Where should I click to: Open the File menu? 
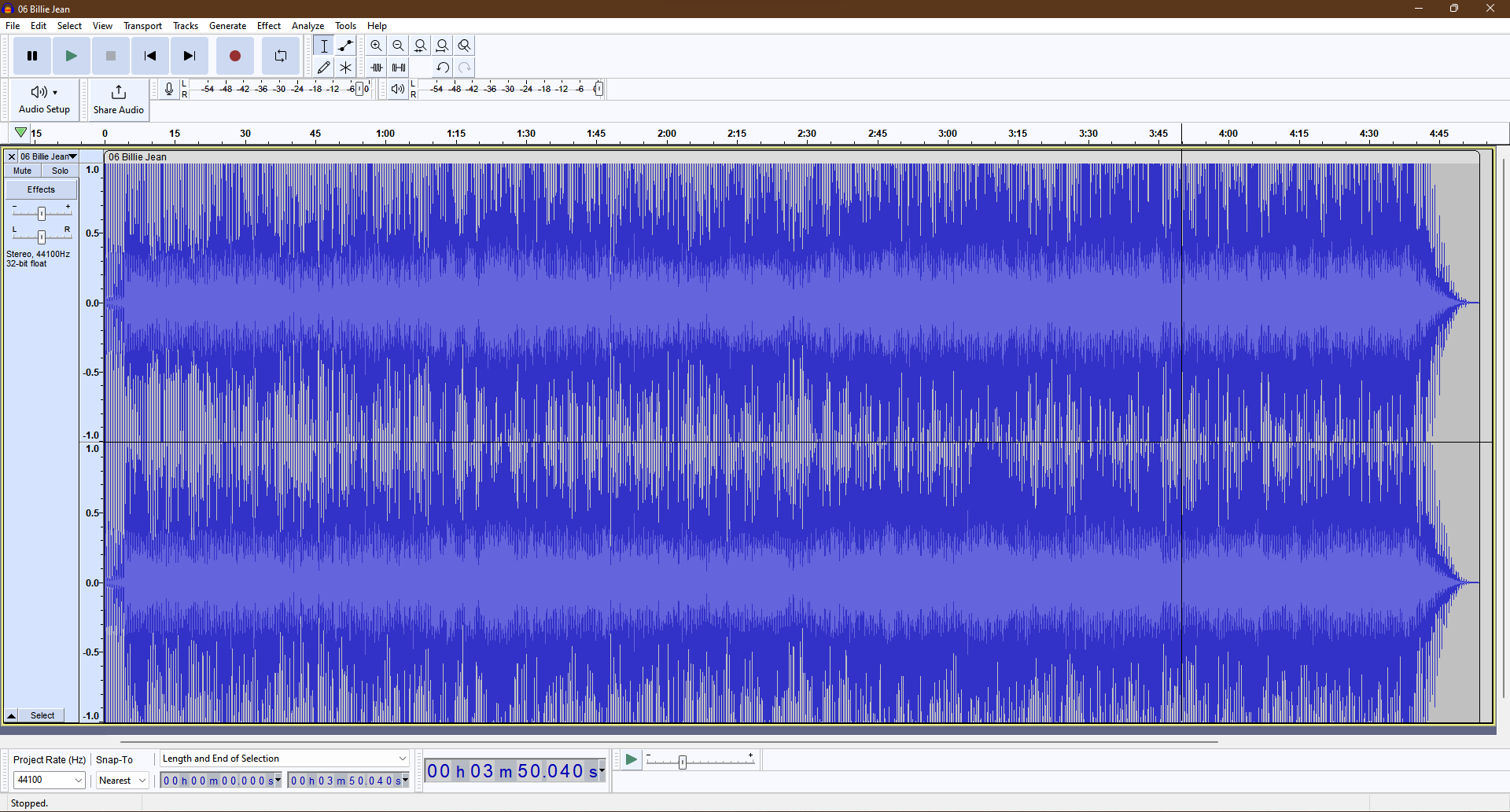click(13, 26)
